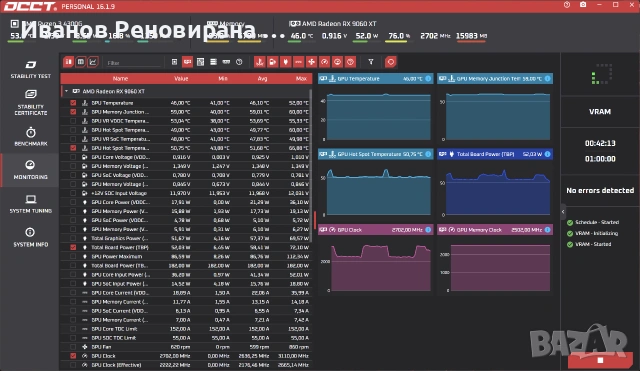The height and width of the screenshot is (371, 640).
Task: Sort by the Max column header
Action: 301,78
